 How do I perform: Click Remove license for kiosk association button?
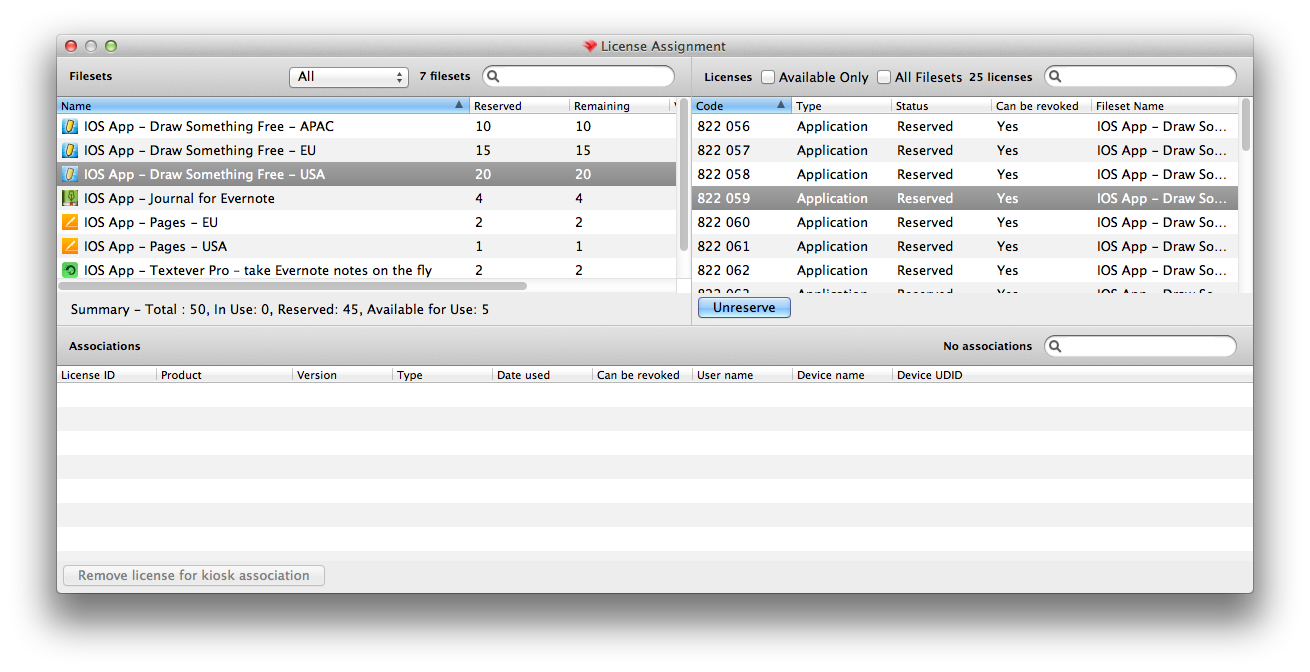pyautogui.click(x=194, y=576)
